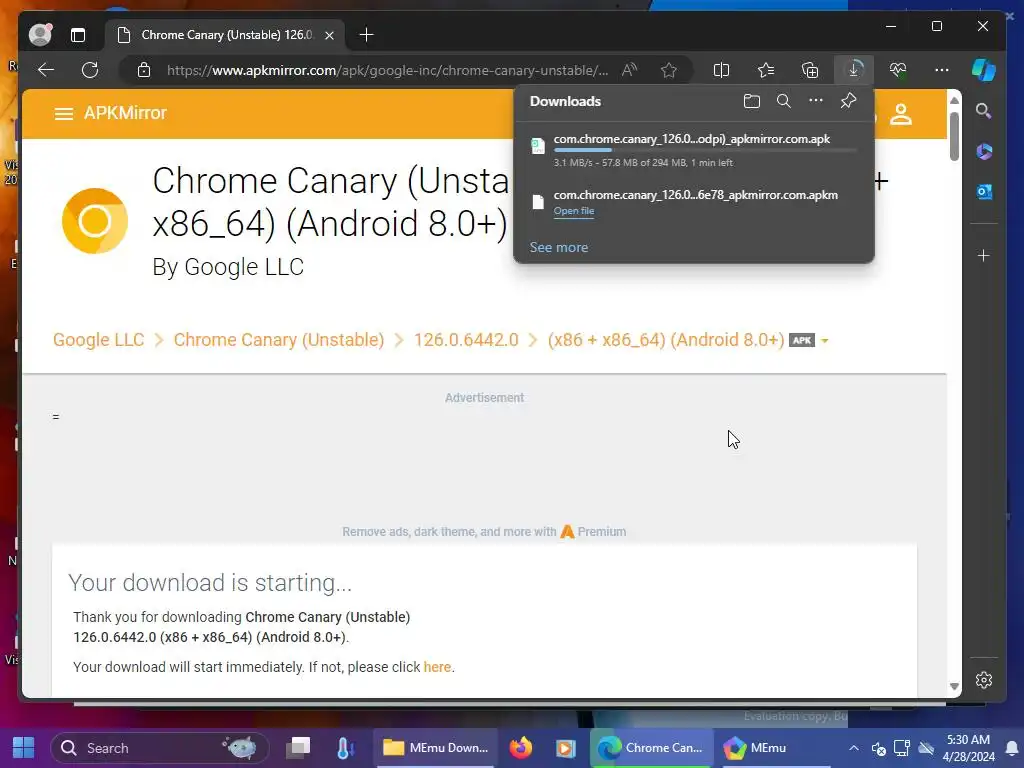This screenshot has width=1024, height=768.
Task: Open a new browser tab
Action: click(366, 35)
